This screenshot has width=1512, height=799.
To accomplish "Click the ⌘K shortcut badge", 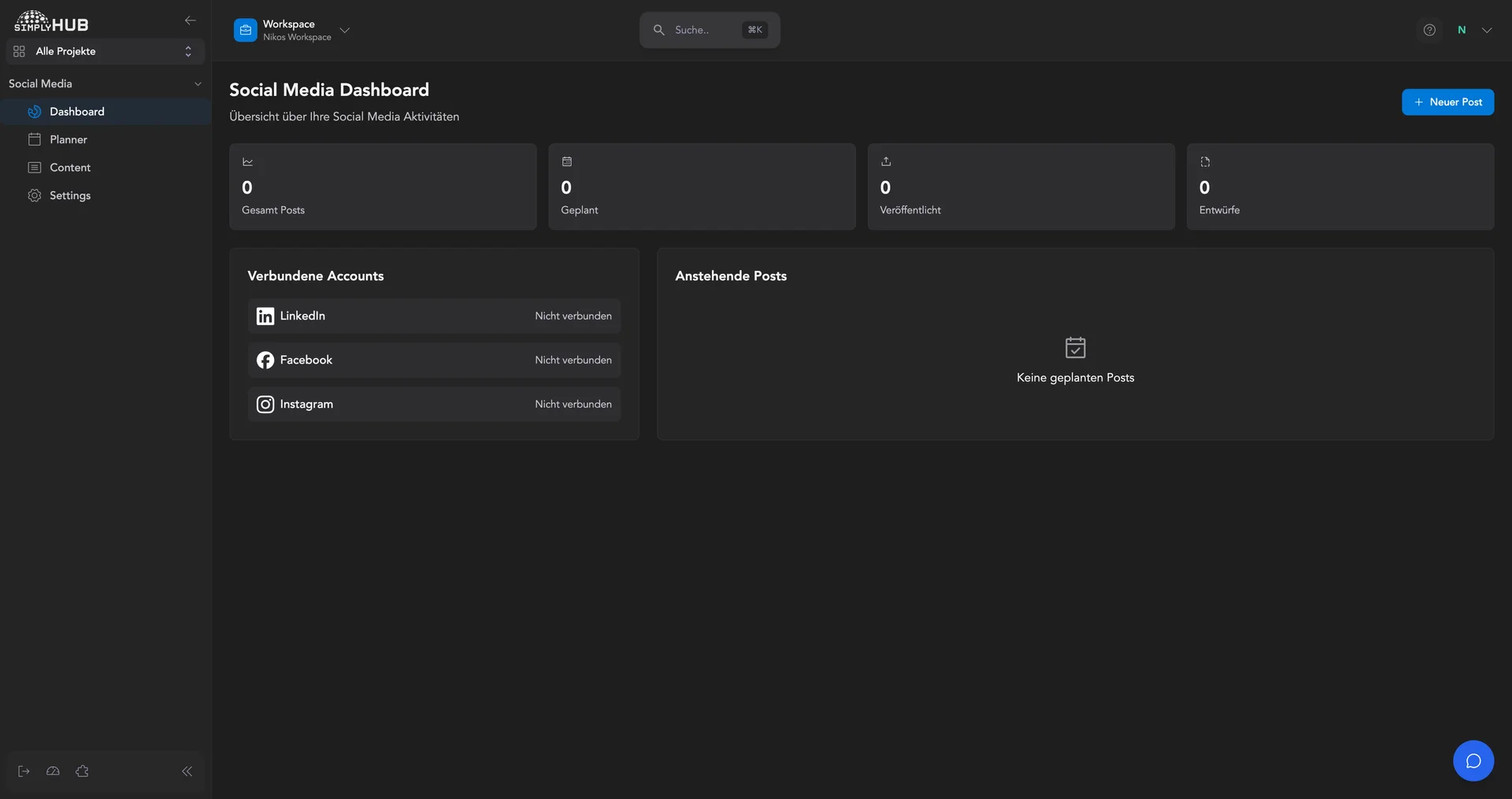I will [754, 30].
